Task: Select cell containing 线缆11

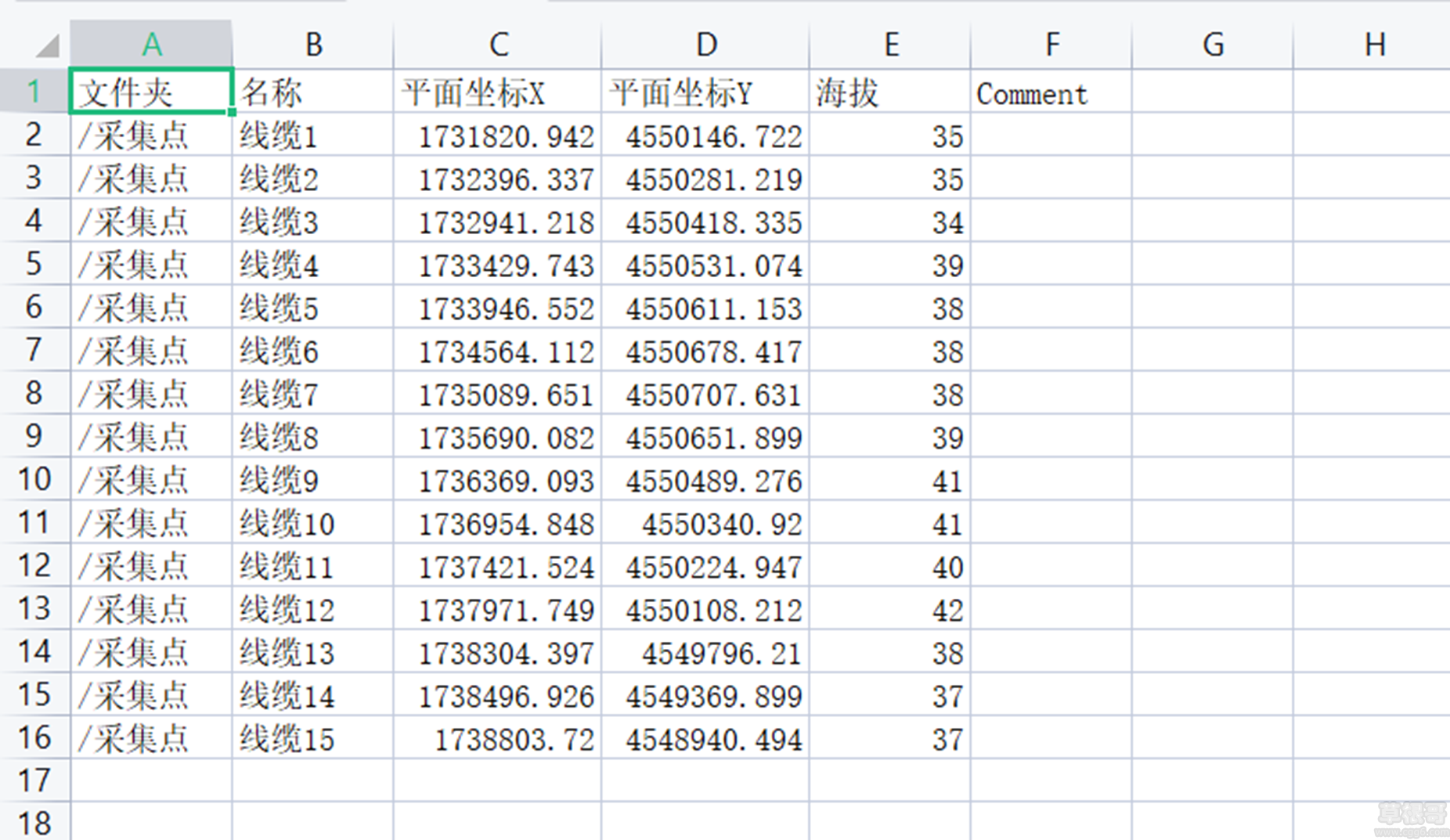Action: 313,565
